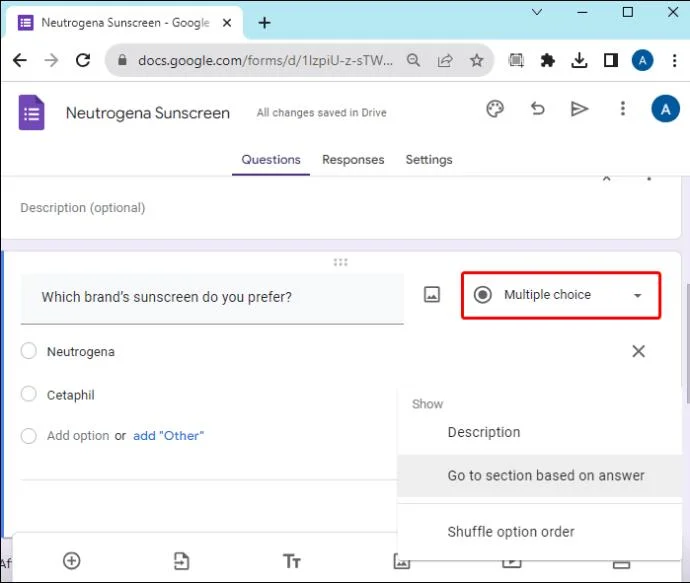Viewport: 690px width, 583px height.
Task: Add a new question with the plus icon
Action: click(71, 561)
